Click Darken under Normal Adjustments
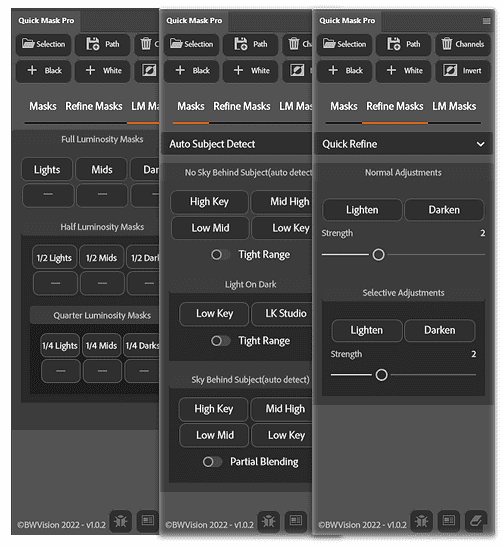503x547 pixels. coord(444,210)
